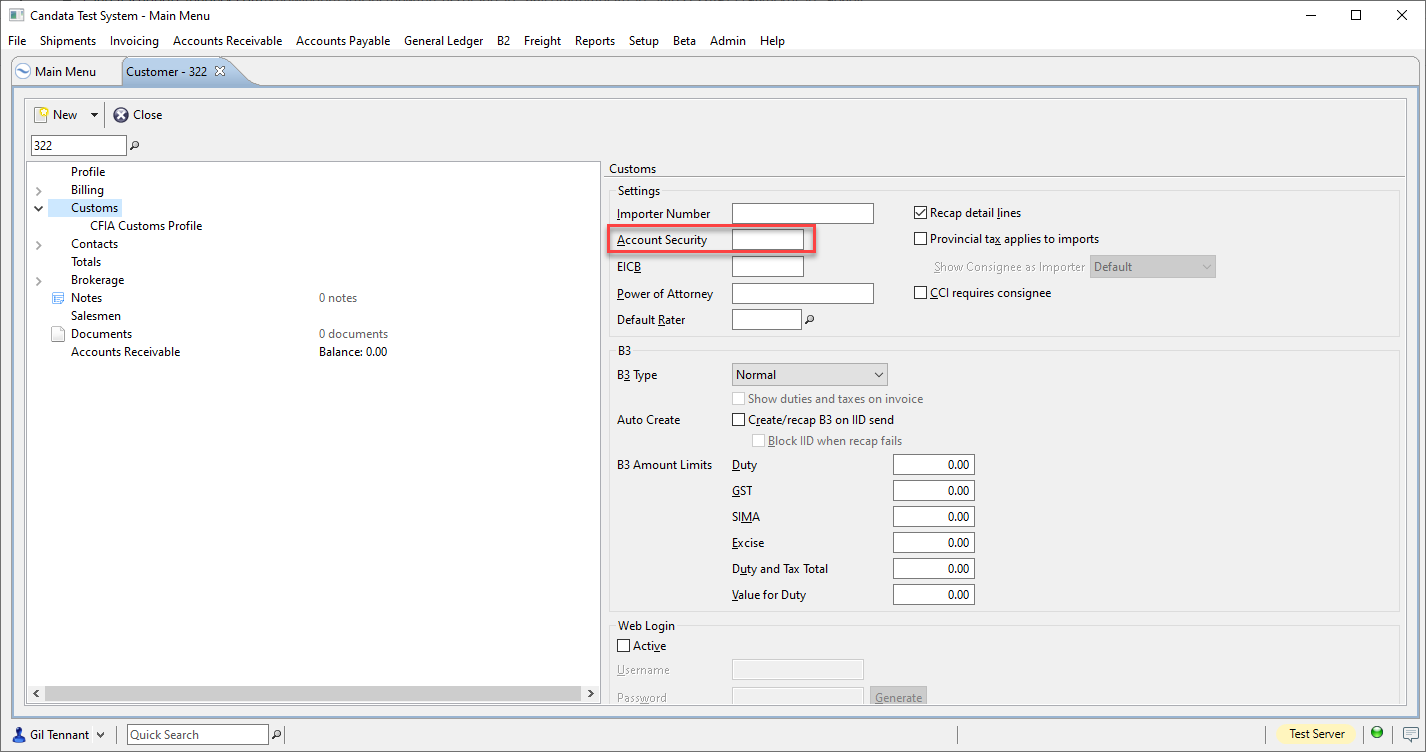1426x752 pixels.
Task: Open the B3 Type dropdown
Action: tap(810, 375)
